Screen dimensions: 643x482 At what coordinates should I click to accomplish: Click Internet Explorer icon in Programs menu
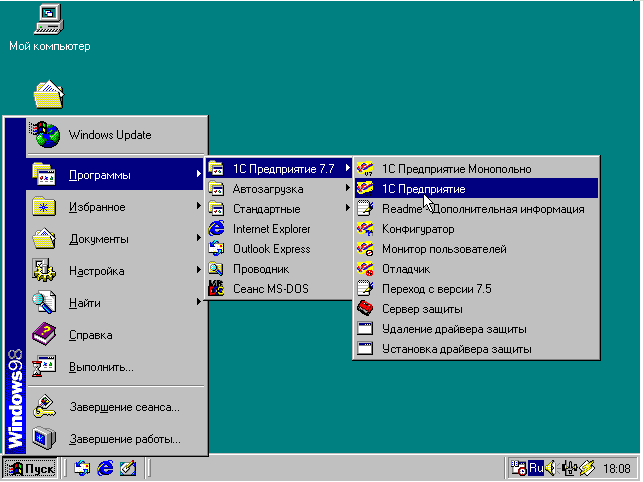pyautogui.click(x=216, y=228)
